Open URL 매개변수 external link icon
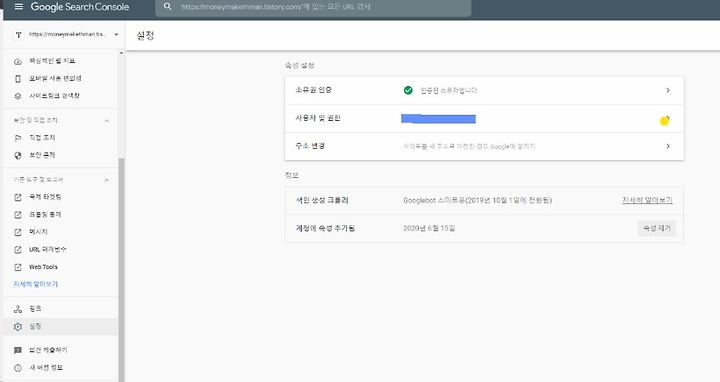The height and width of the screenshot is (382, 720). pos(18,249)
